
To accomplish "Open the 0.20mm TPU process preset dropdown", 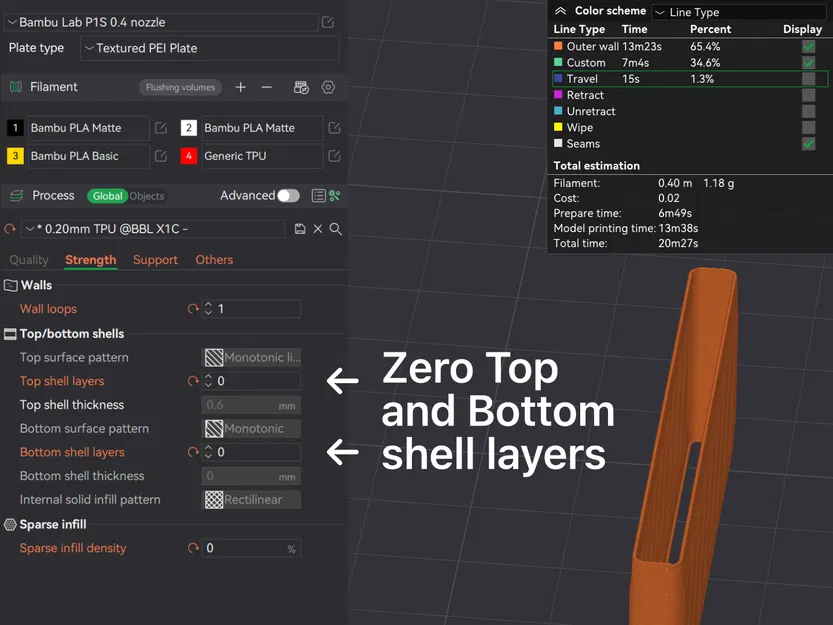I will tap(152, 229).
